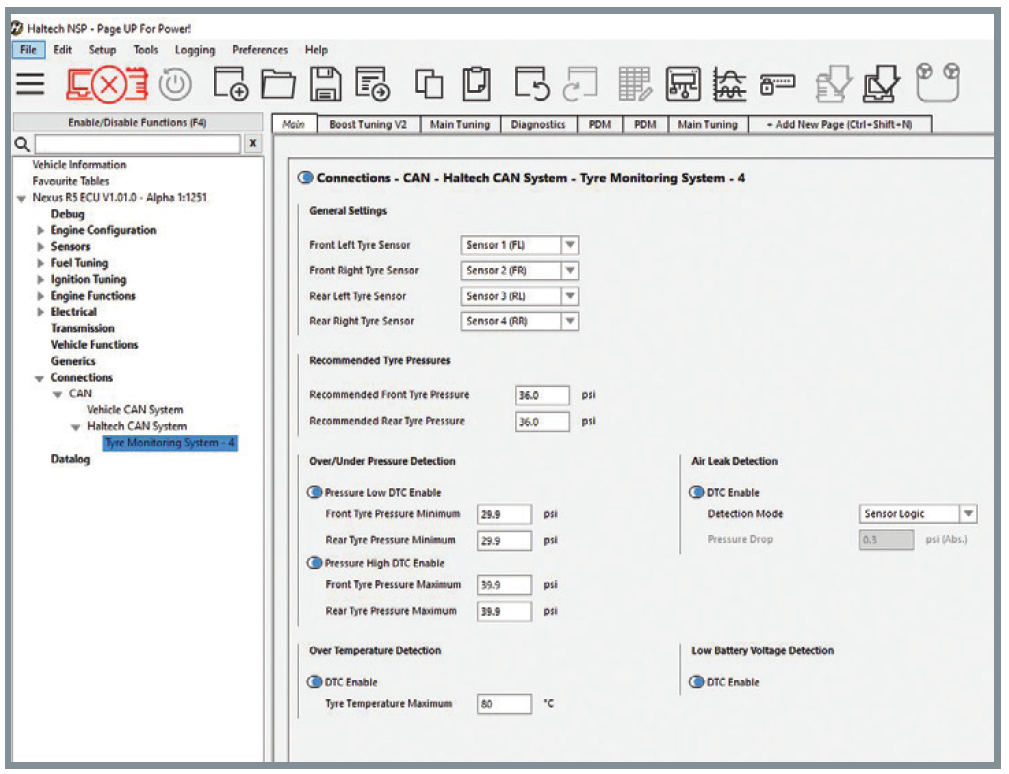Expand Engine Configuration tree node
Screen dimensions: 1009x774
click(x=41, y=230)
